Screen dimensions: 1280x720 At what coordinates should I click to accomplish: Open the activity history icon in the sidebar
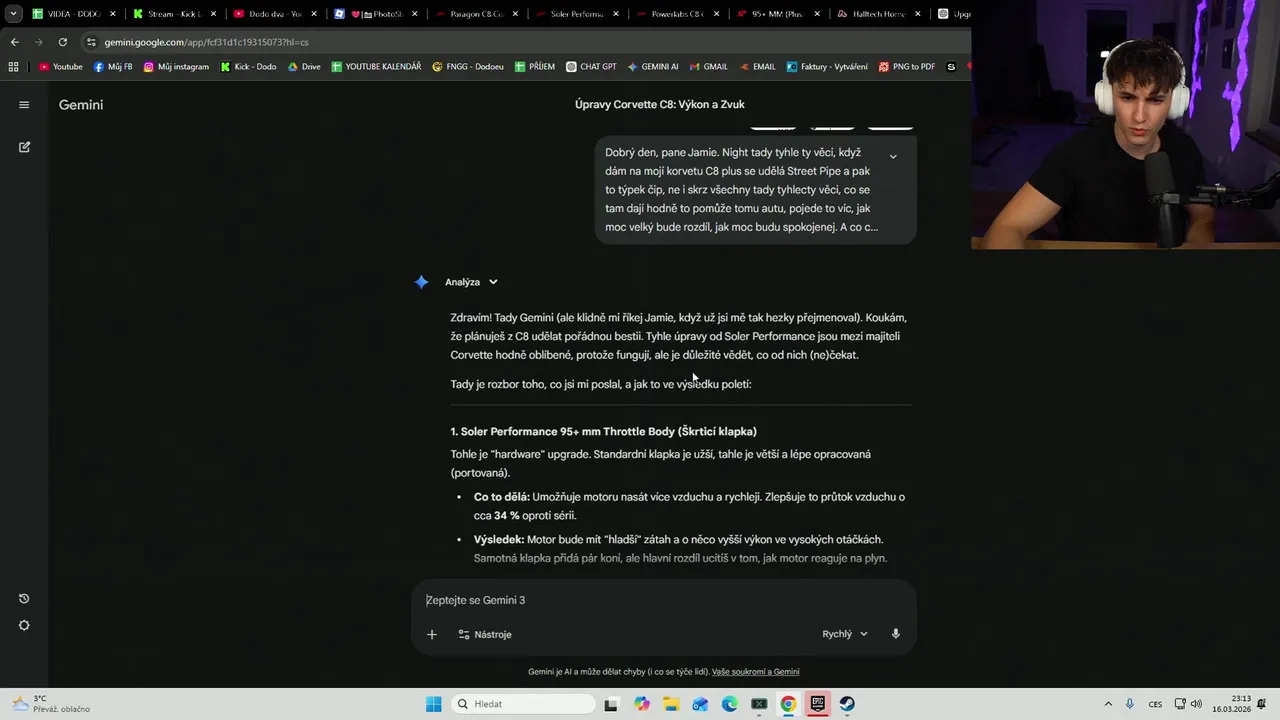coord(24,599)
